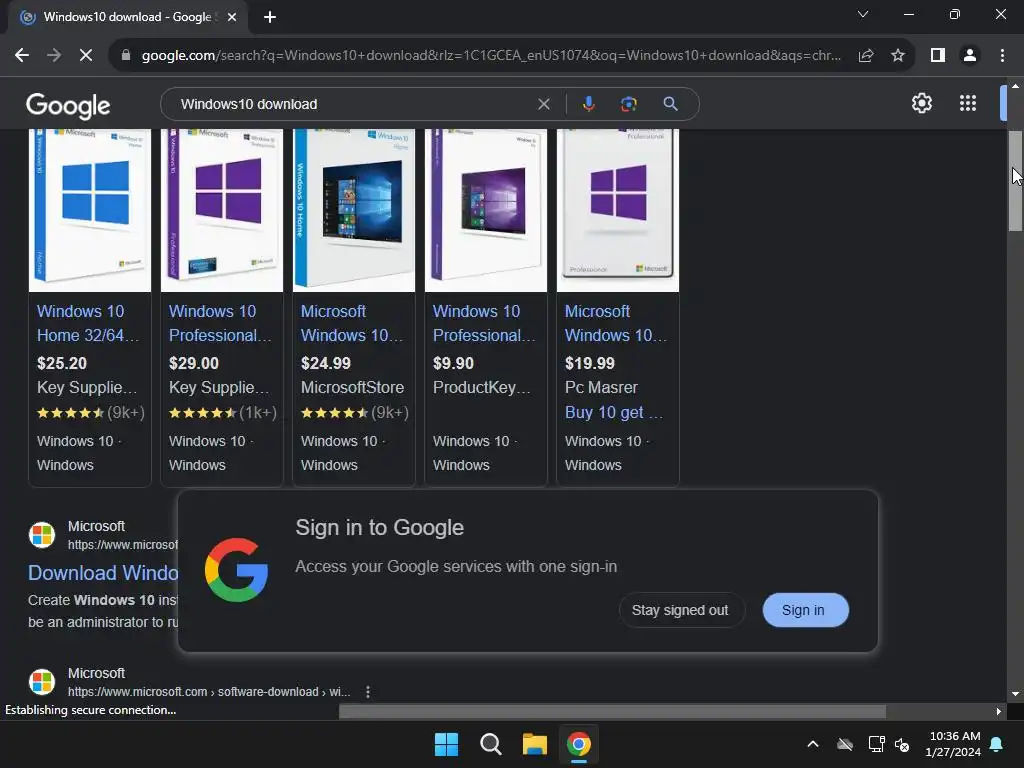
Task: Open Pc Masrer Windows 10 image
Action: click(618, 210)
